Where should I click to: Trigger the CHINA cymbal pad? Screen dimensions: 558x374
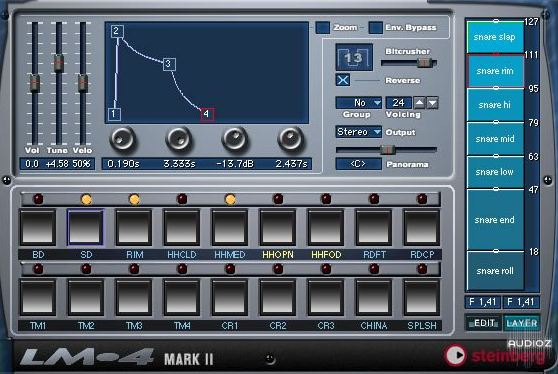pyautogui.click(x=374, y=297)
